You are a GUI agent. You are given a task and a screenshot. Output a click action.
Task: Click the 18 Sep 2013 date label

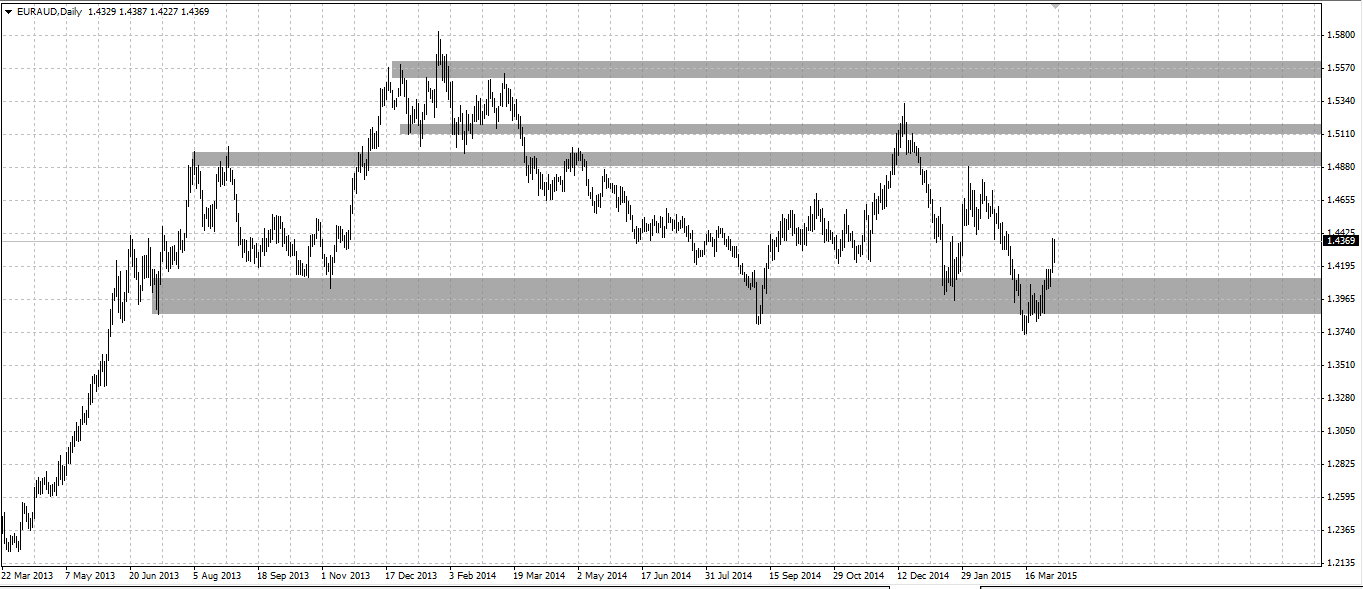[x=283, y=576]
